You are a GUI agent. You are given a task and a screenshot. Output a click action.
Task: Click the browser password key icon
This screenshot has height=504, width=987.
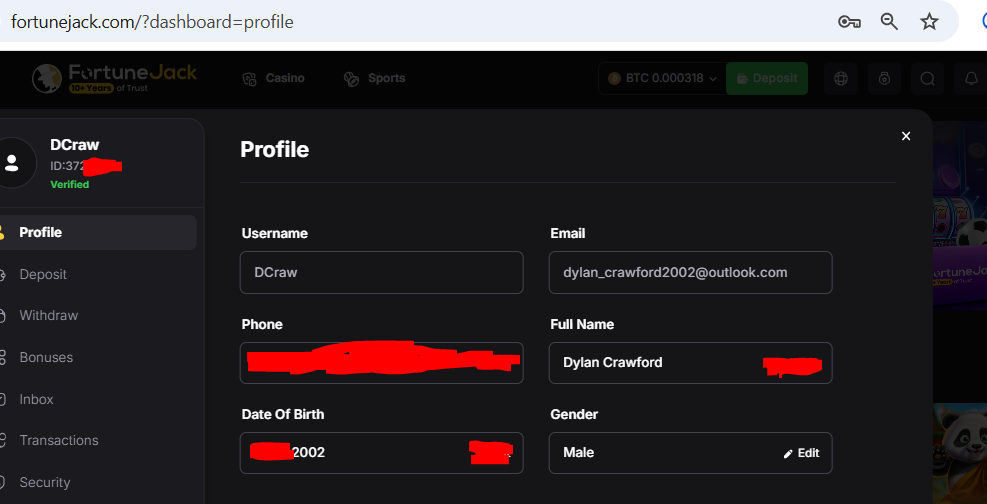(x=849, y=22)
